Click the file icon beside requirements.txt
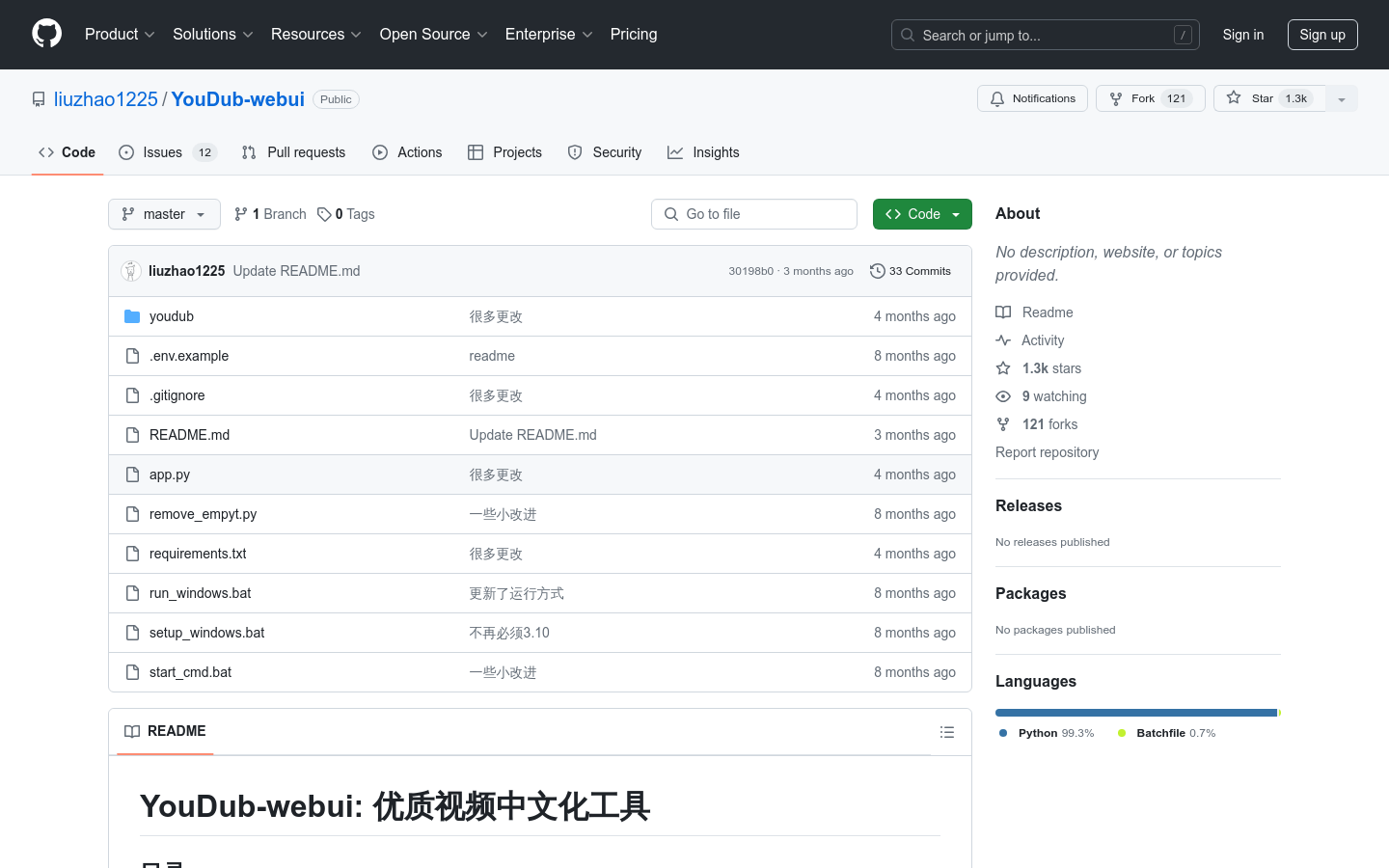Screen dimensions: 1389x868 132,554
